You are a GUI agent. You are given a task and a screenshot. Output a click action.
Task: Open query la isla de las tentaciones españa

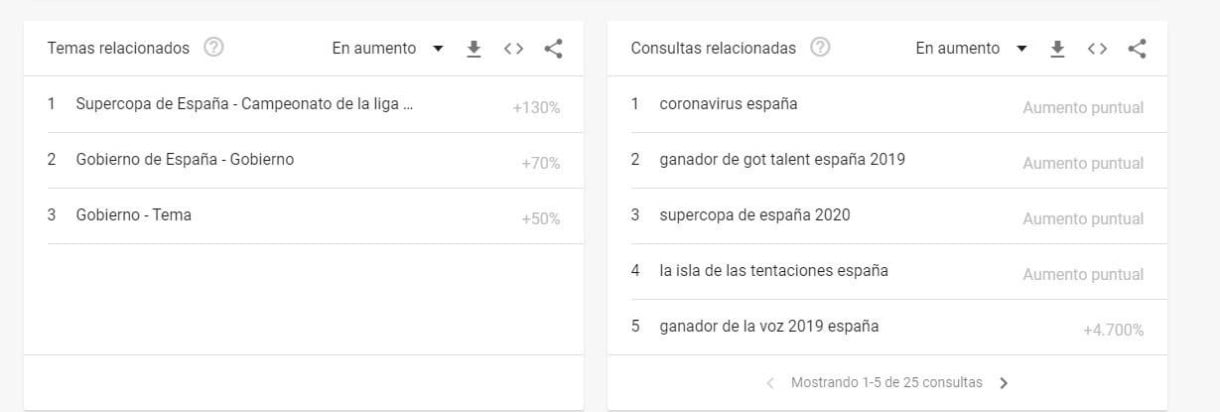click(774, 271)
